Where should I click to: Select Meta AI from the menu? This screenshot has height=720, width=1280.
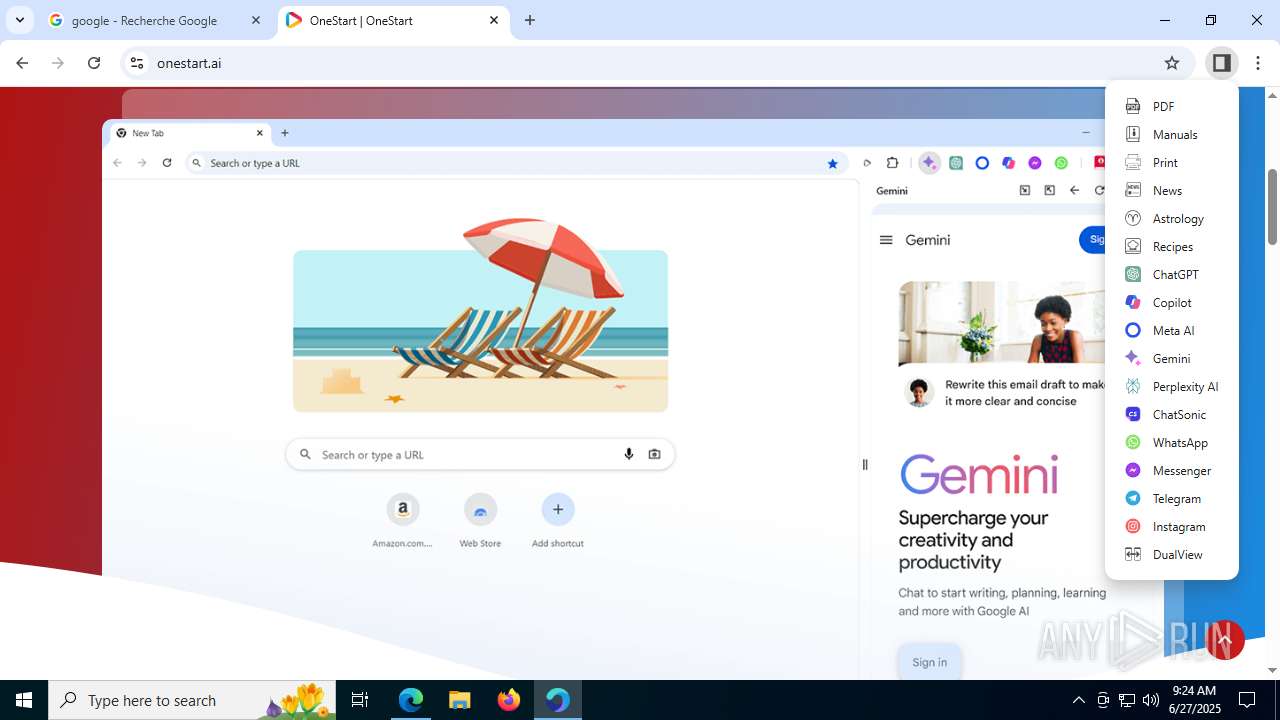(1172, 330)
